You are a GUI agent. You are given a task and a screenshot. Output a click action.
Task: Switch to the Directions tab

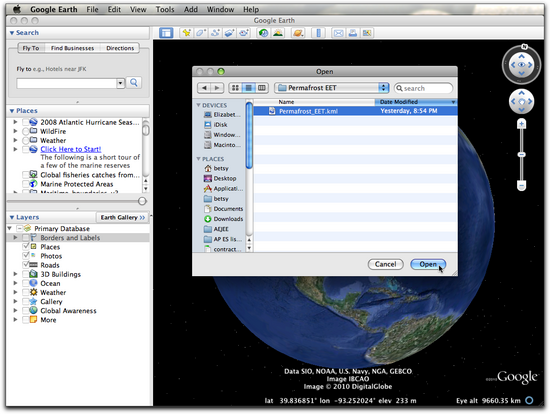click(120, 48)
